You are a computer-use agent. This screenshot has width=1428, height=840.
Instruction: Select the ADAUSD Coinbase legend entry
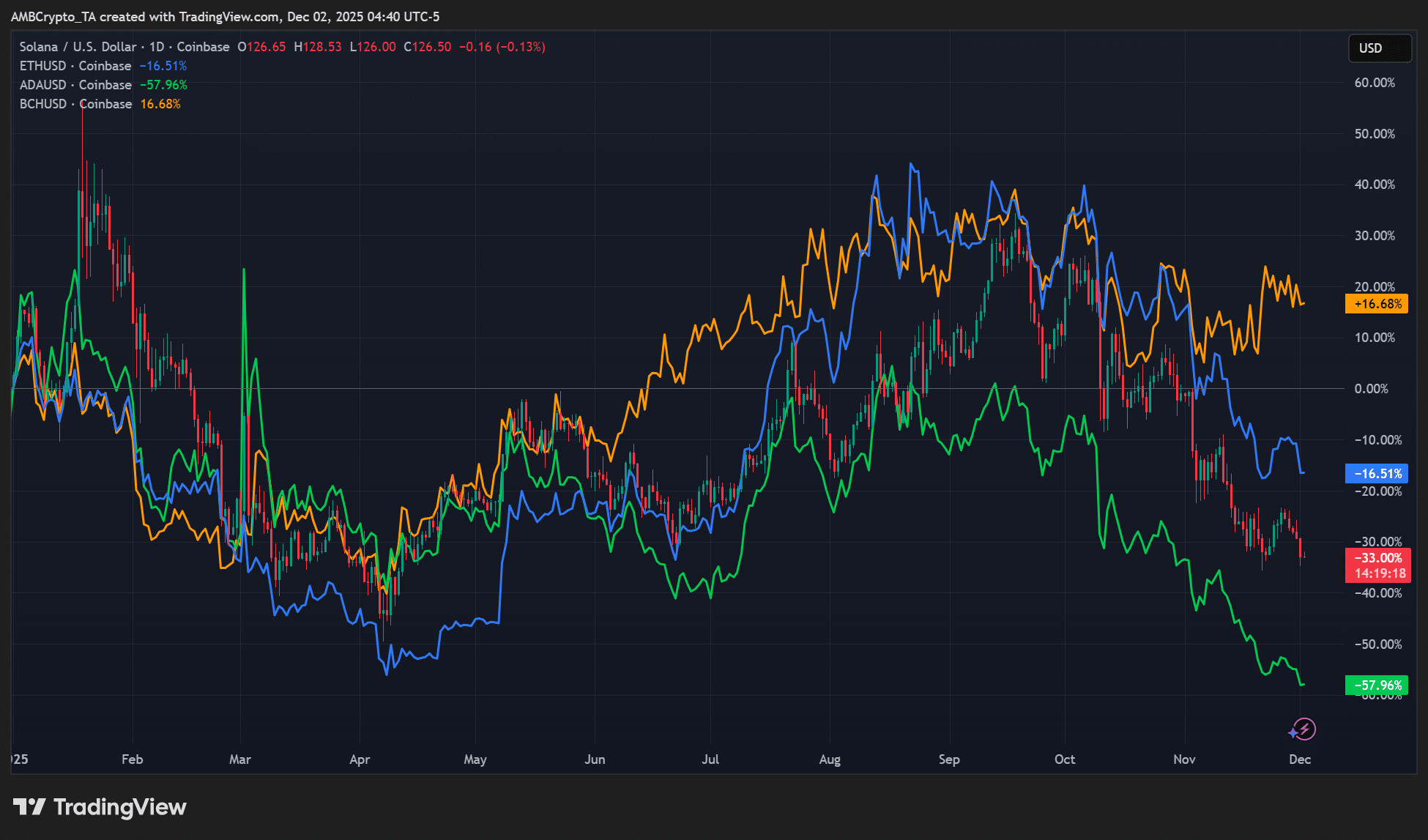point(75,85)
